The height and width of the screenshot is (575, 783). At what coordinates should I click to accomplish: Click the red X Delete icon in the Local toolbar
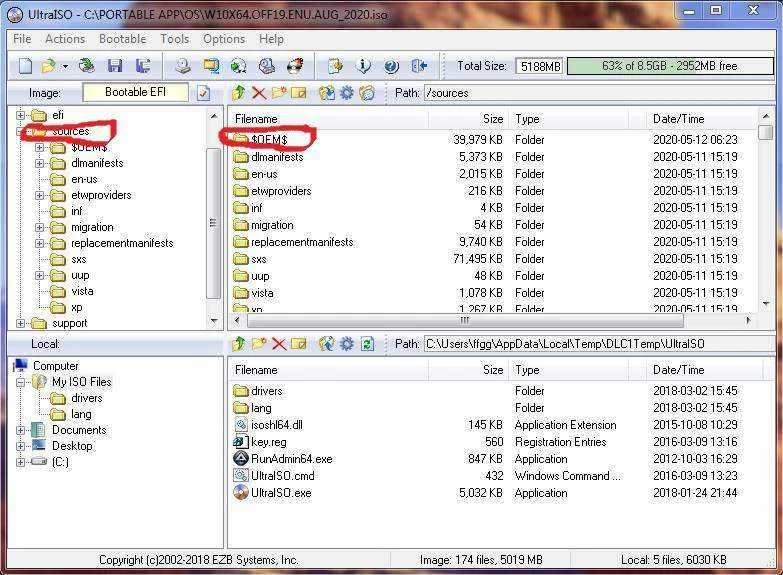279,344
